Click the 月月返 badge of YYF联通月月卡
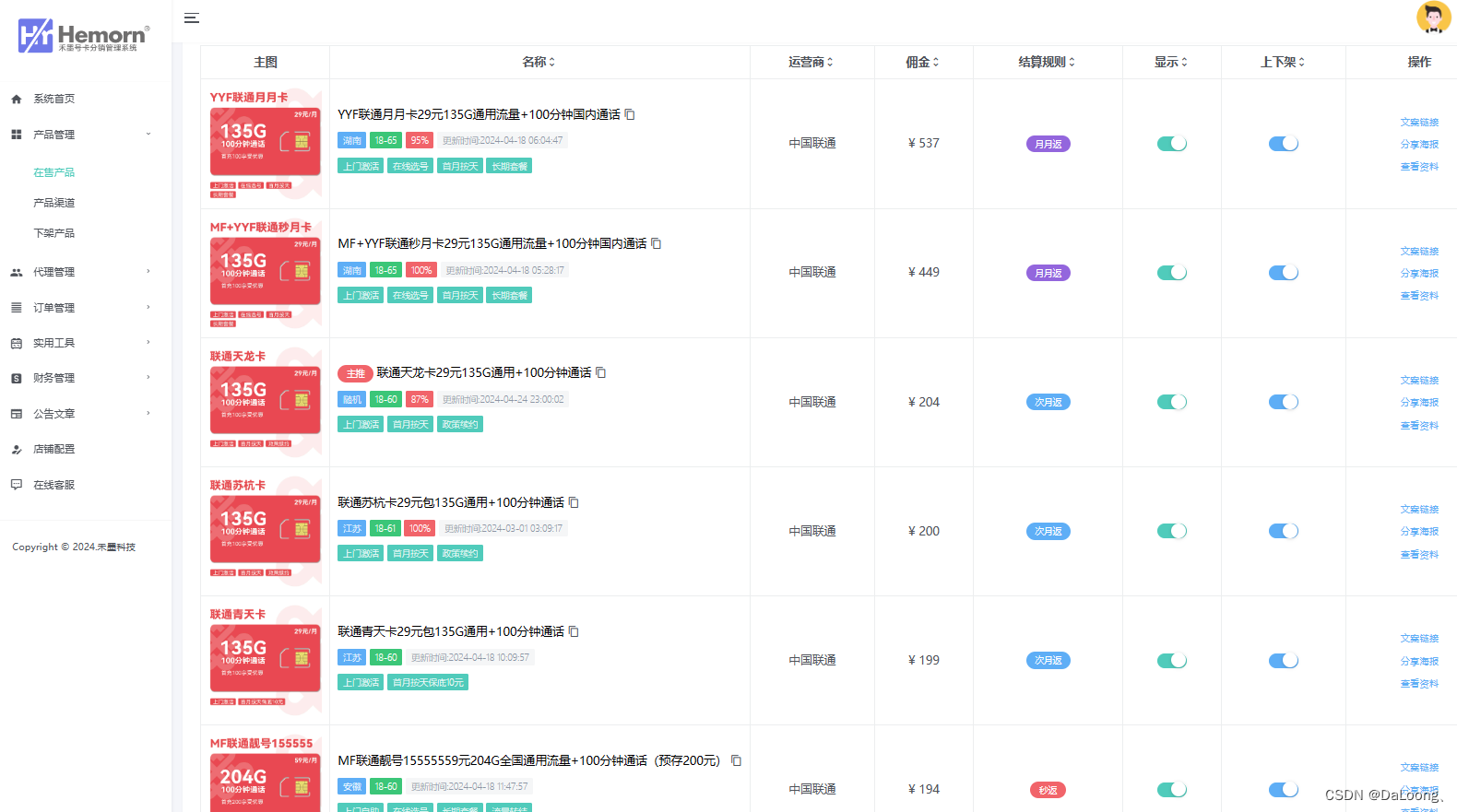The image size is (1457, 812). point(1048,144)
